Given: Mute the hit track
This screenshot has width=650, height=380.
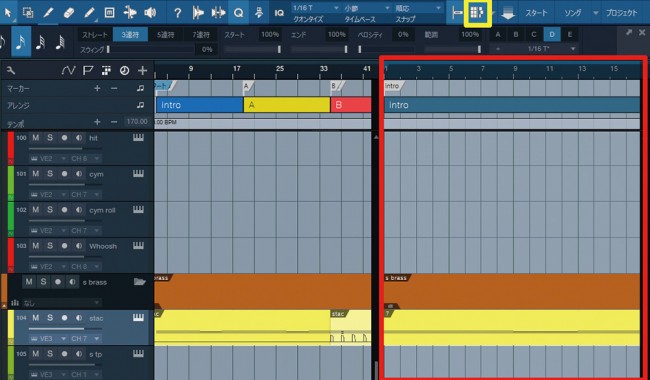Looking at the screenshot, I should coord(36,138).
